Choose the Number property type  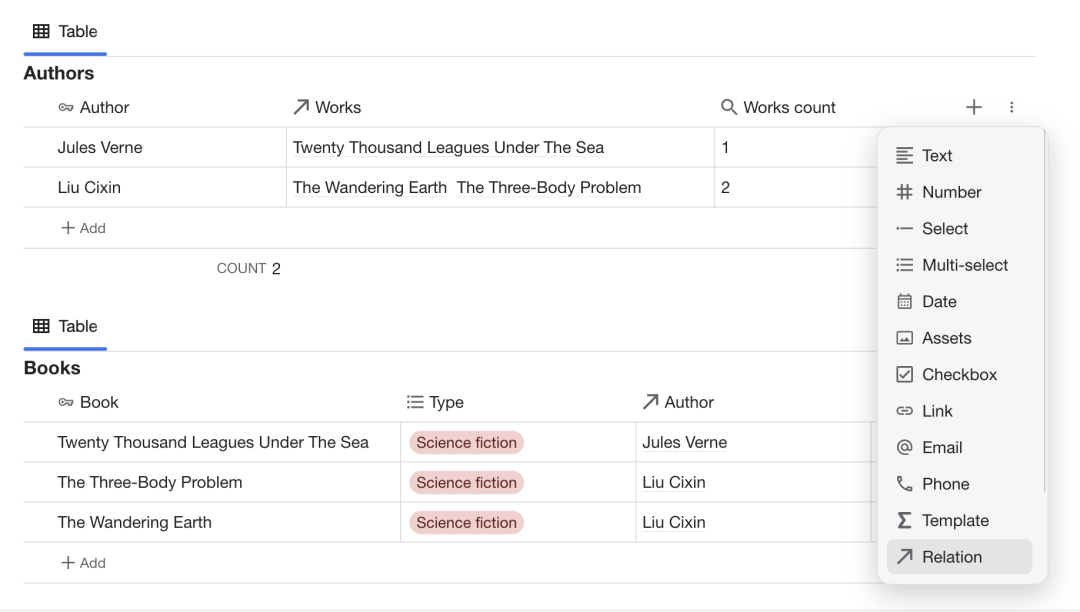click(950, 192)
